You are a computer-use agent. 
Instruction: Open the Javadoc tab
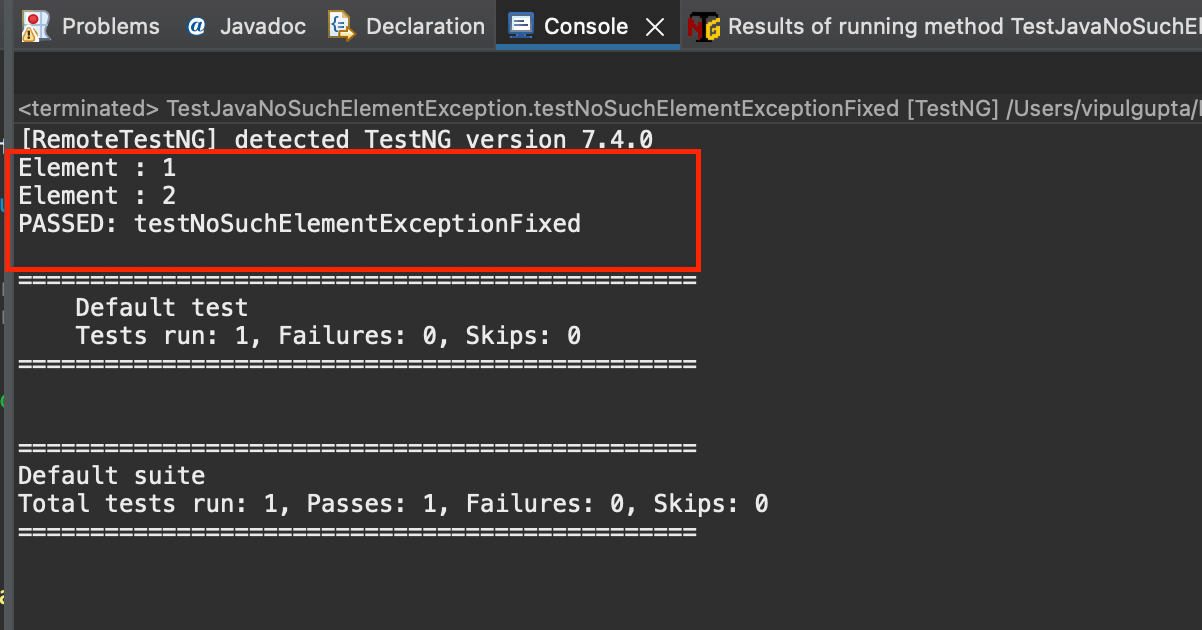263,26
